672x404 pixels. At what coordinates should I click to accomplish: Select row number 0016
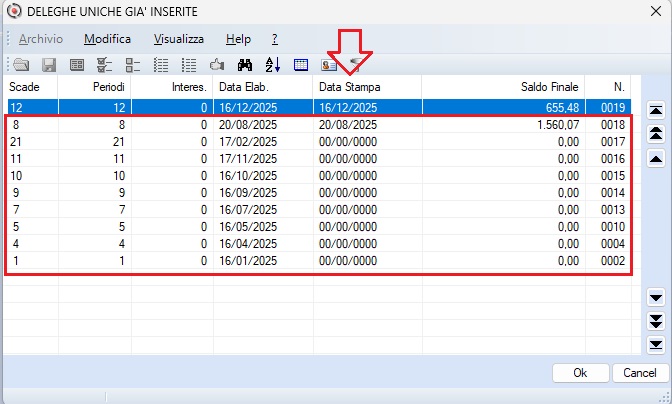click(613, 159)
